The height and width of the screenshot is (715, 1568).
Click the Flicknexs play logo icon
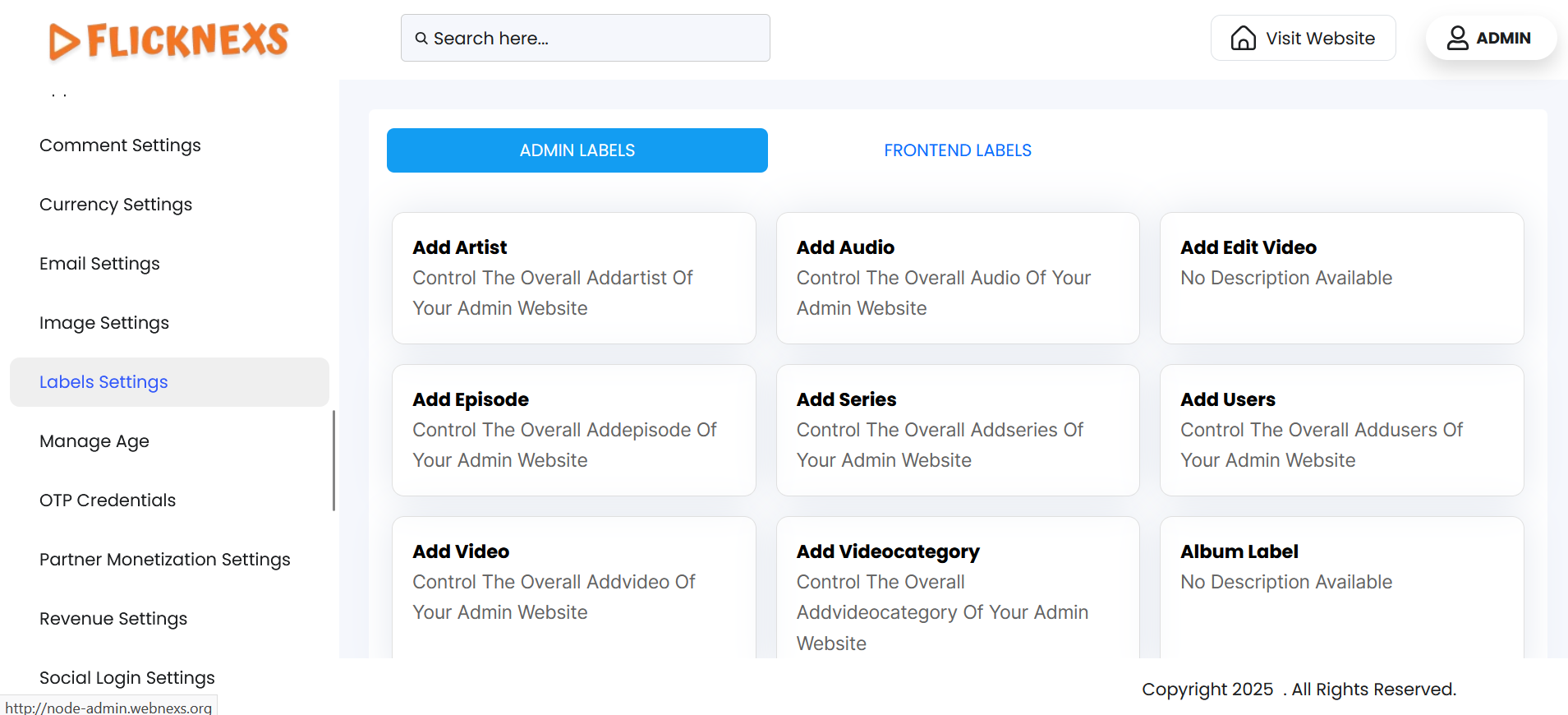(x=64, y=42)
